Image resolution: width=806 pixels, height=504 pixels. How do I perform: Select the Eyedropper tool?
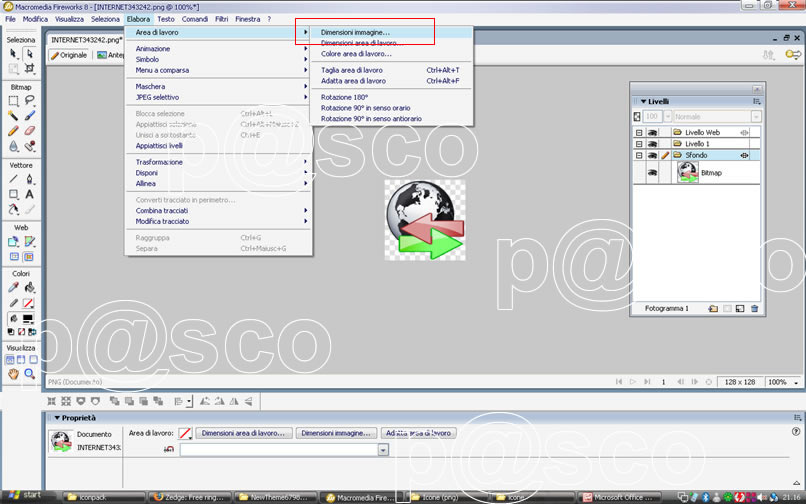pyautogui.click(x=13, y=287)
